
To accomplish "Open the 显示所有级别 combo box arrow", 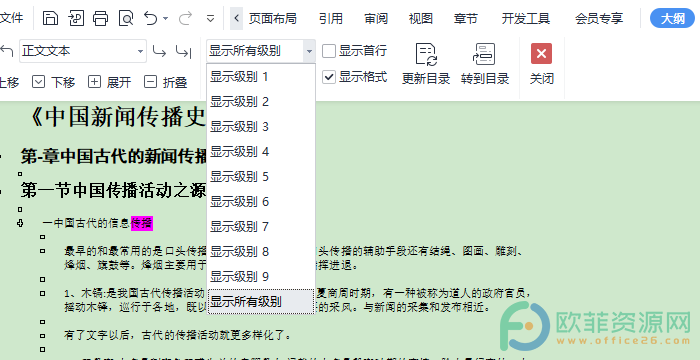I will coord(309,51).
